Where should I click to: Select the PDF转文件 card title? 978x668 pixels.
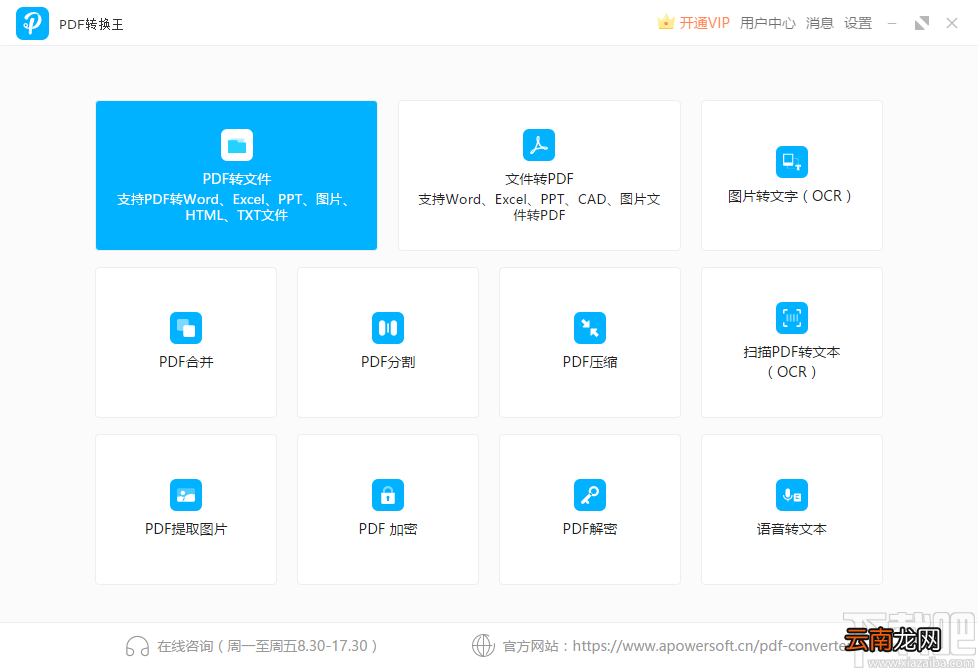[236, 179]
